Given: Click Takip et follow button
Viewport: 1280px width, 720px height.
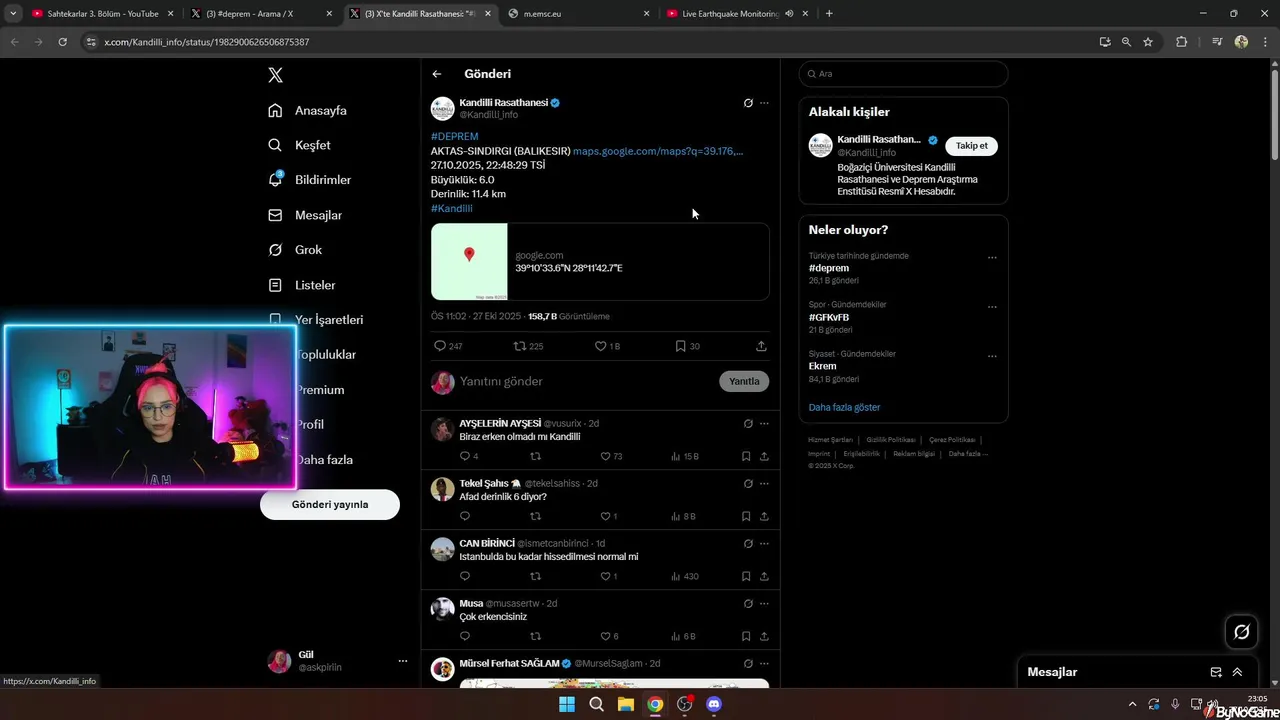Looking at the screenshot, I should click(x=971, y=146).
